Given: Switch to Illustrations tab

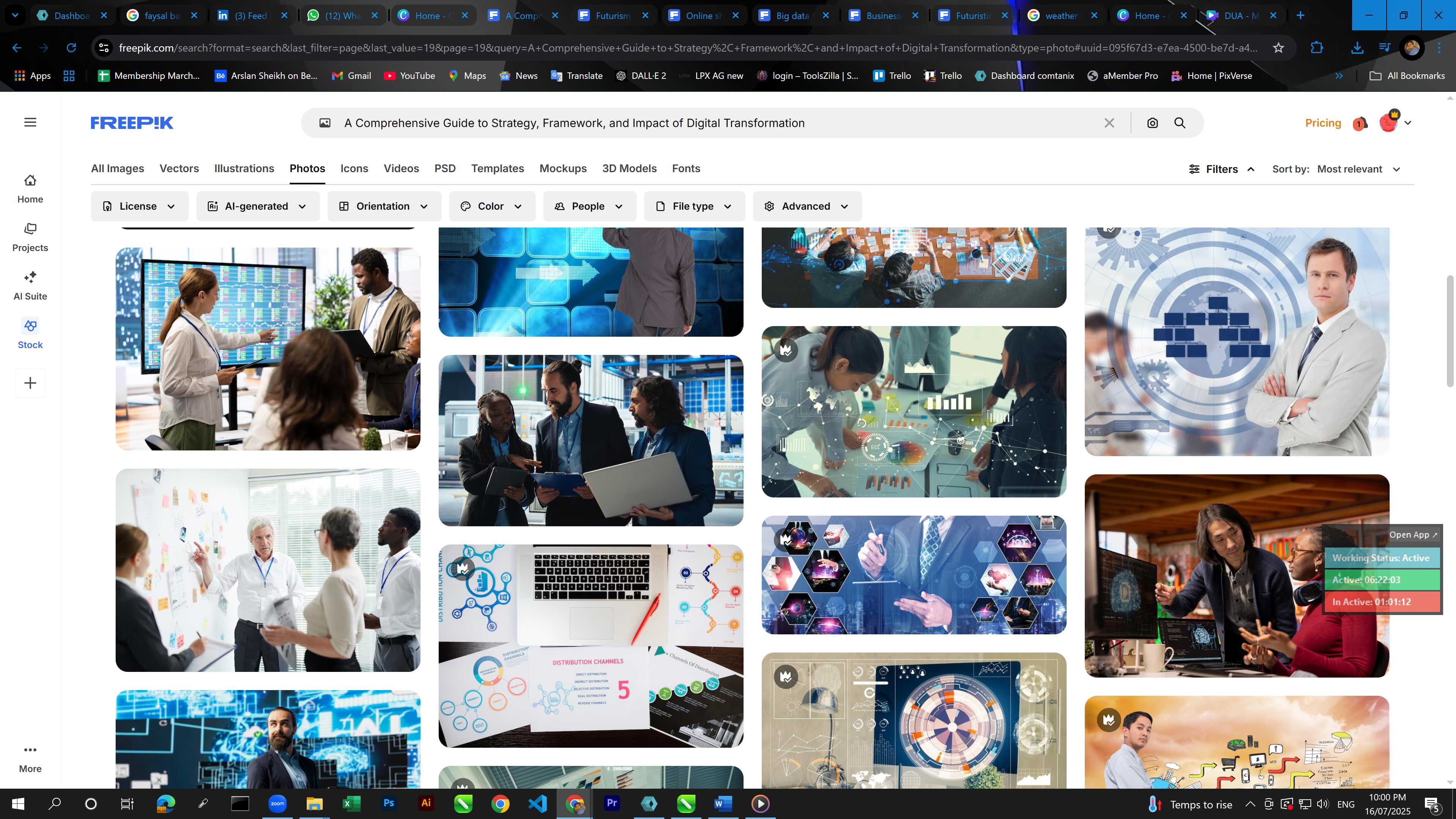Looking at the screenshot, I should [244, 168].
